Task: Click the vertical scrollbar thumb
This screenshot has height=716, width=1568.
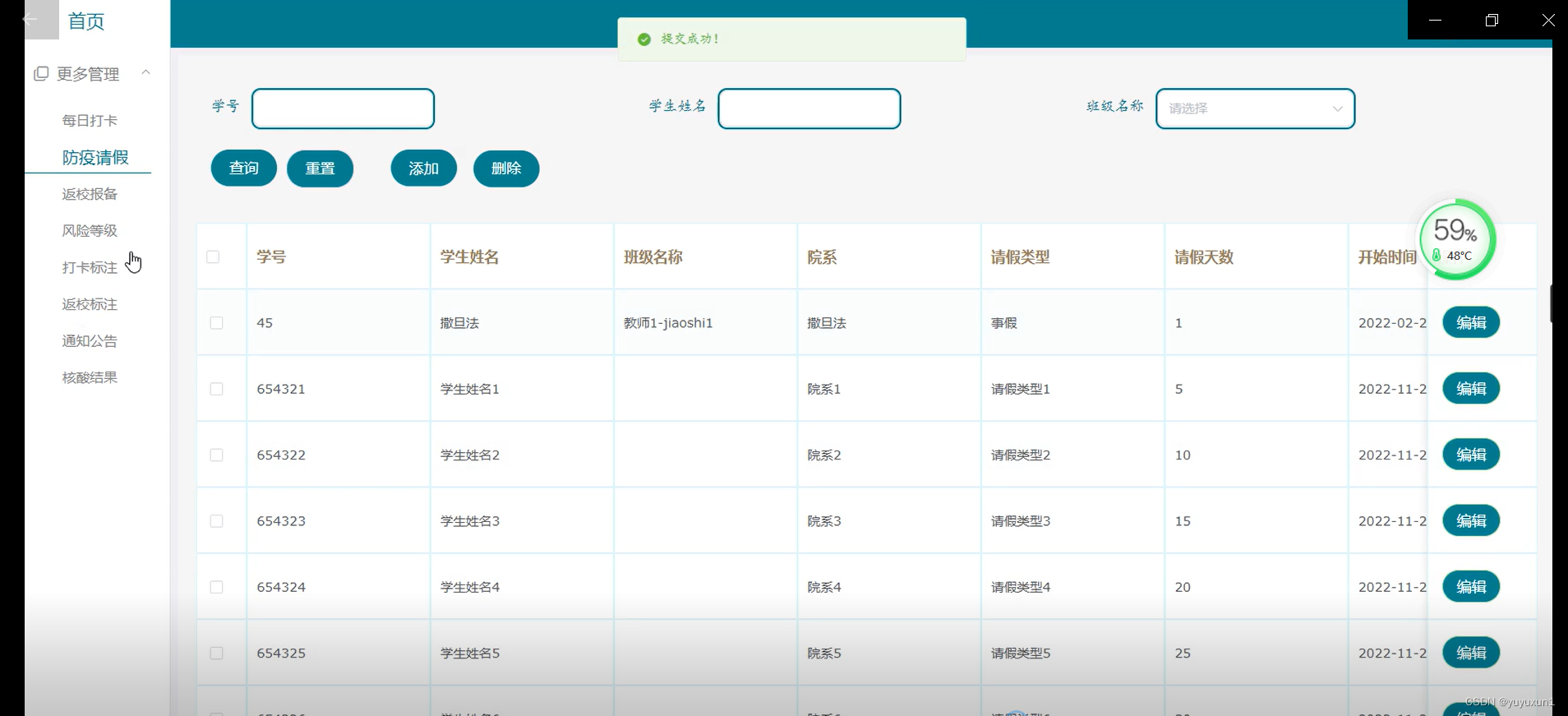Action: click(1551, 304)
